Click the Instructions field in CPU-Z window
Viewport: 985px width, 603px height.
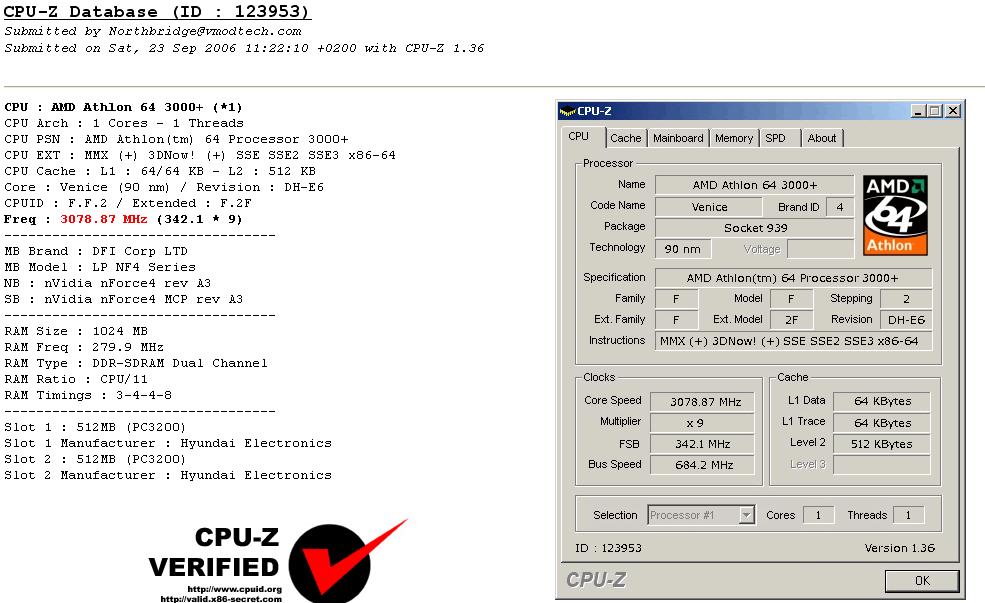793,341
